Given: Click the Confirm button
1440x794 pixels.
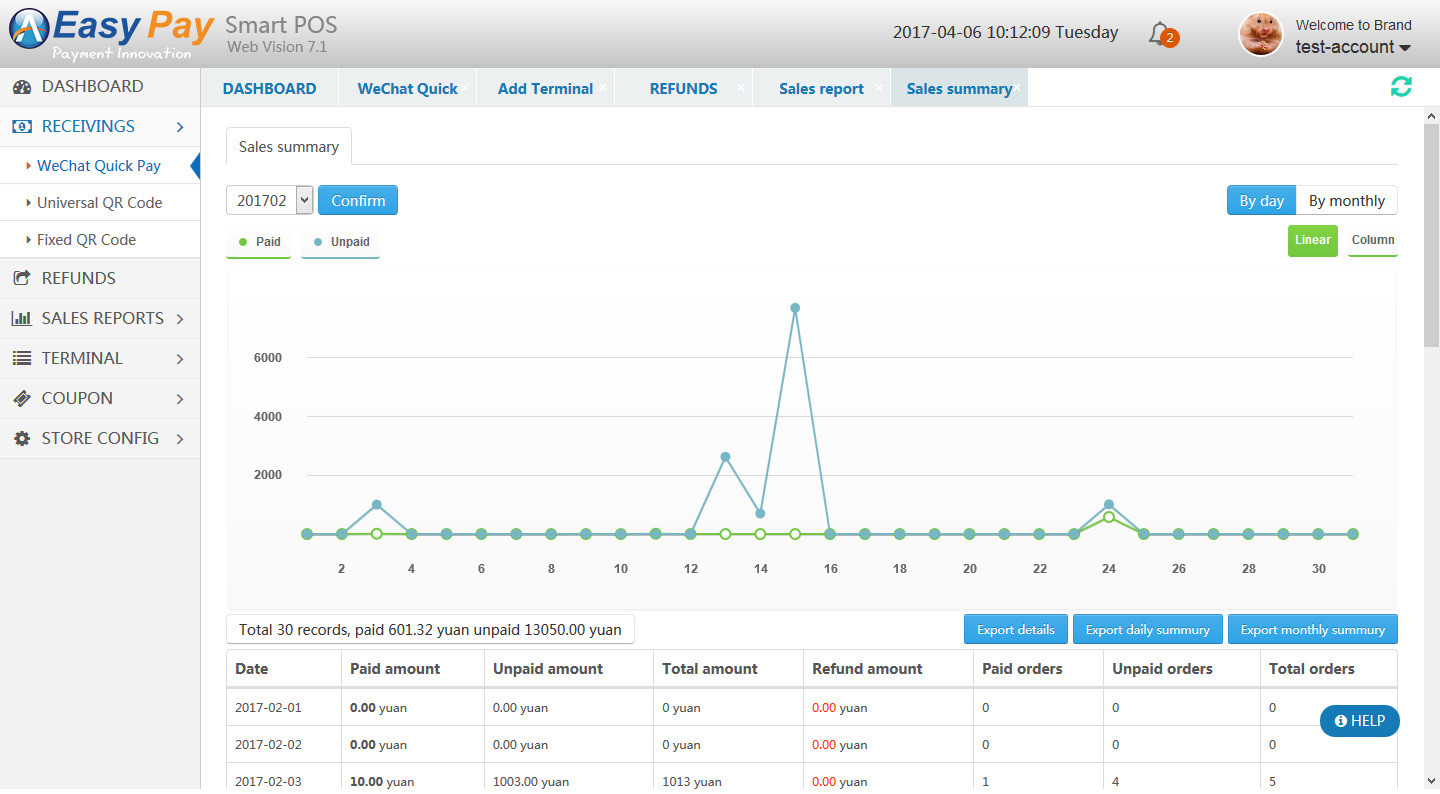Looking at the screenshot, I should (358, 201).
